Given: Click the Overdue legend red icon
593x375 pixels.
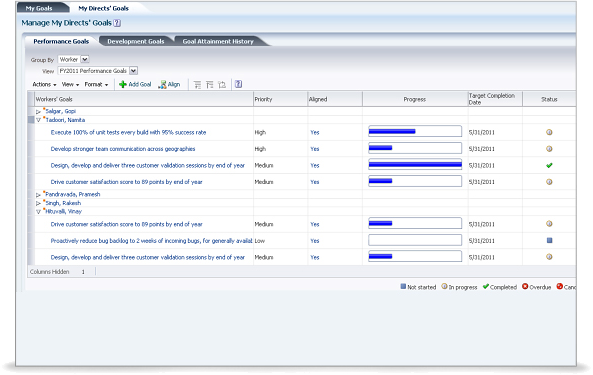Looking at the screenshot, I should point(525,287).
